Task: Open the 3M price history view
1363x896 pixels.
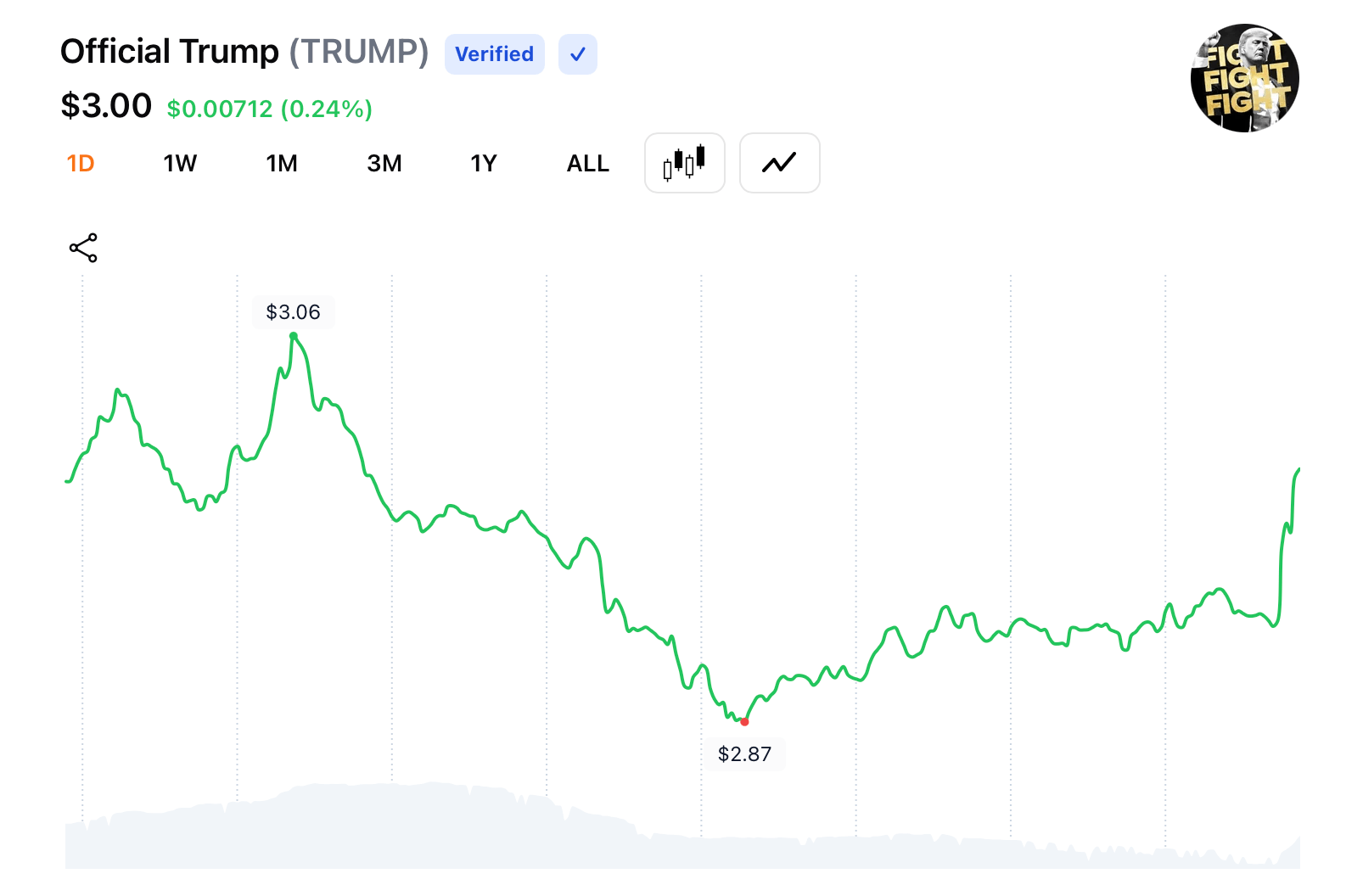Action: click(x=384, y=163)
